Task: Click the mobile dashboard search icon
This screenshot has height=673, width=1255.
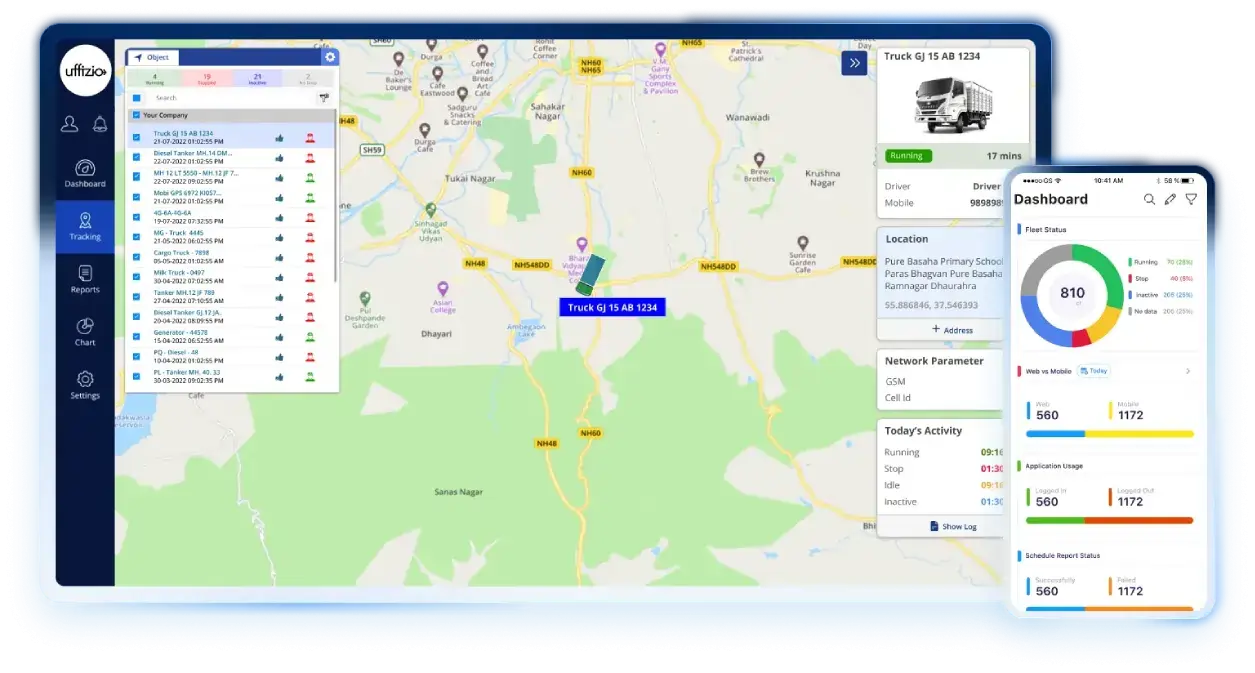Action: click(x=1149, y=200)
